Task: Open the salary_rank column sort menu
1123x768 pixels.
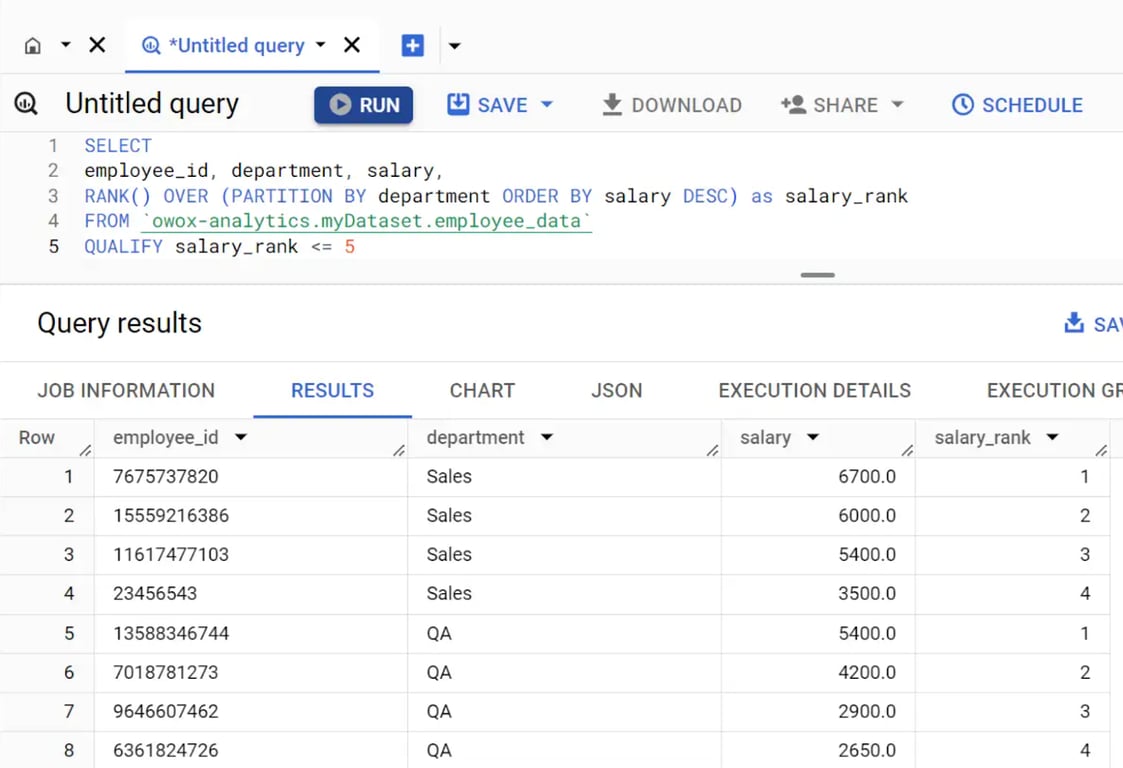Action: point(1052,438)
